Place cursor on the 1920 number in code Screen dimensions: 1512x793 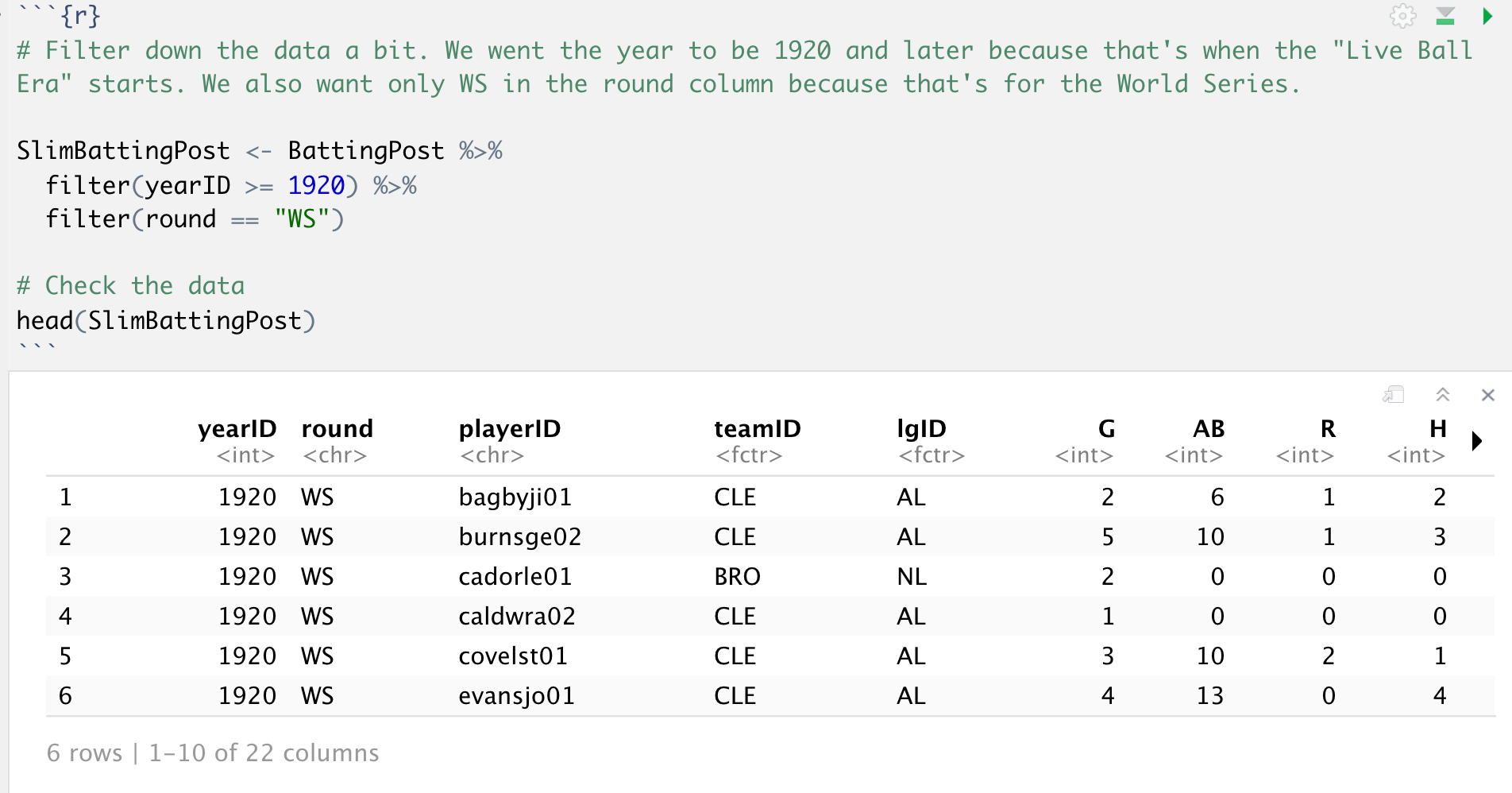pos(316,186)
